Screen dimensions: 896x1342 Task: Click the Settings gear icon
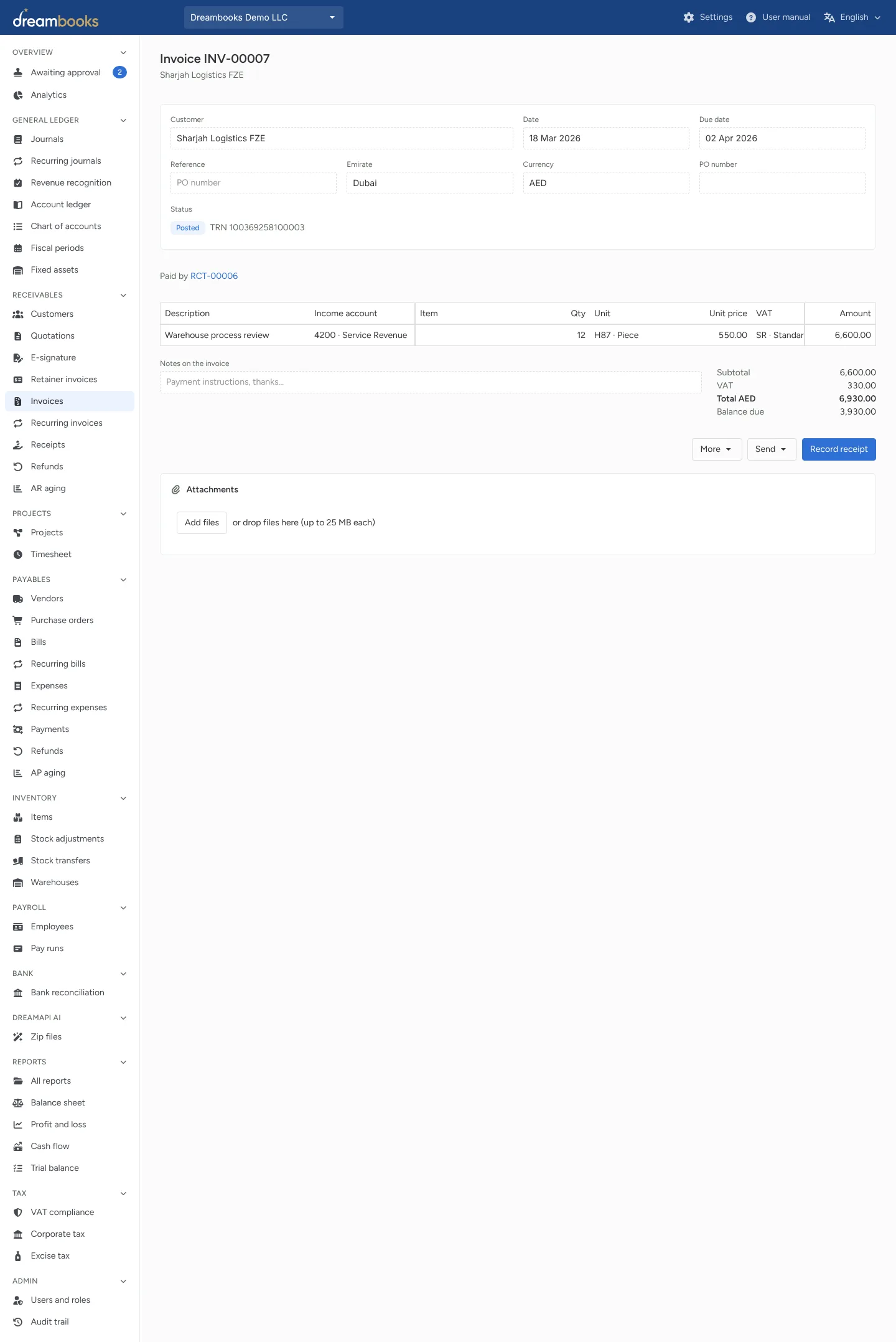pos(688,17)
